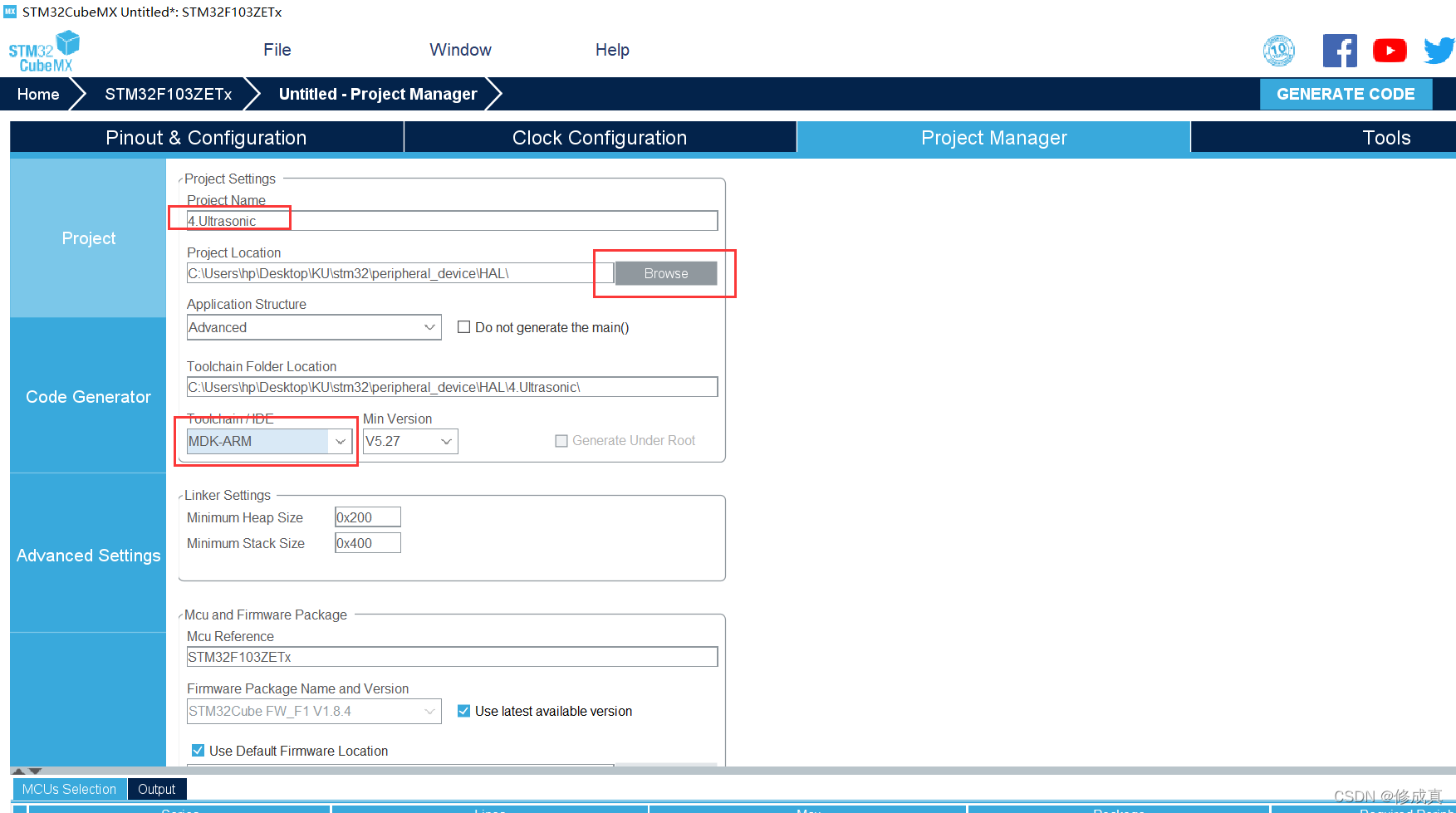Click the Minimum Stack Size field
This screenshot has width=1456, height=813.
(x=367, y=543)
